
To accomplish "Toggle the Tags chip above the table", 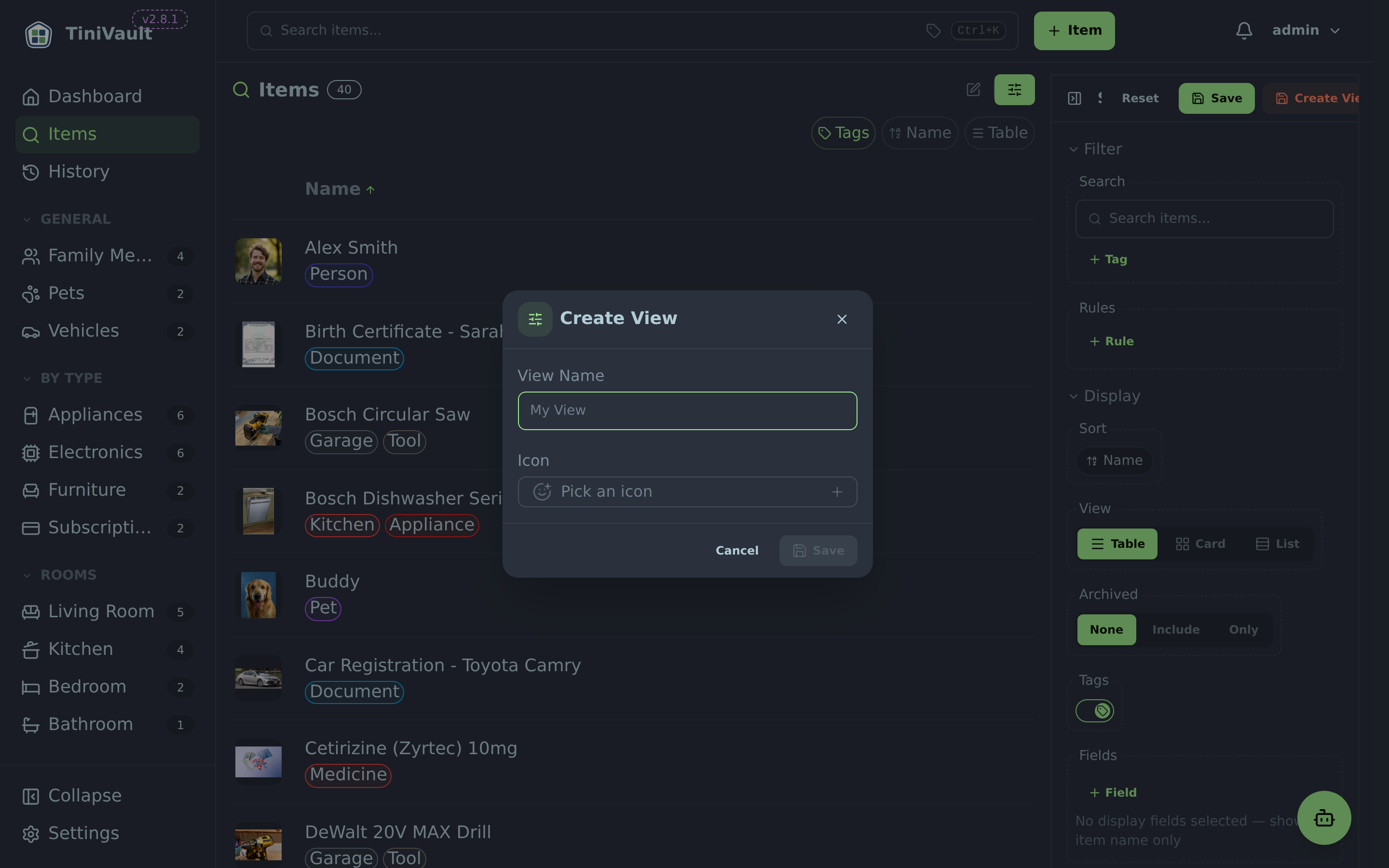I will click(x=843, y=133).
